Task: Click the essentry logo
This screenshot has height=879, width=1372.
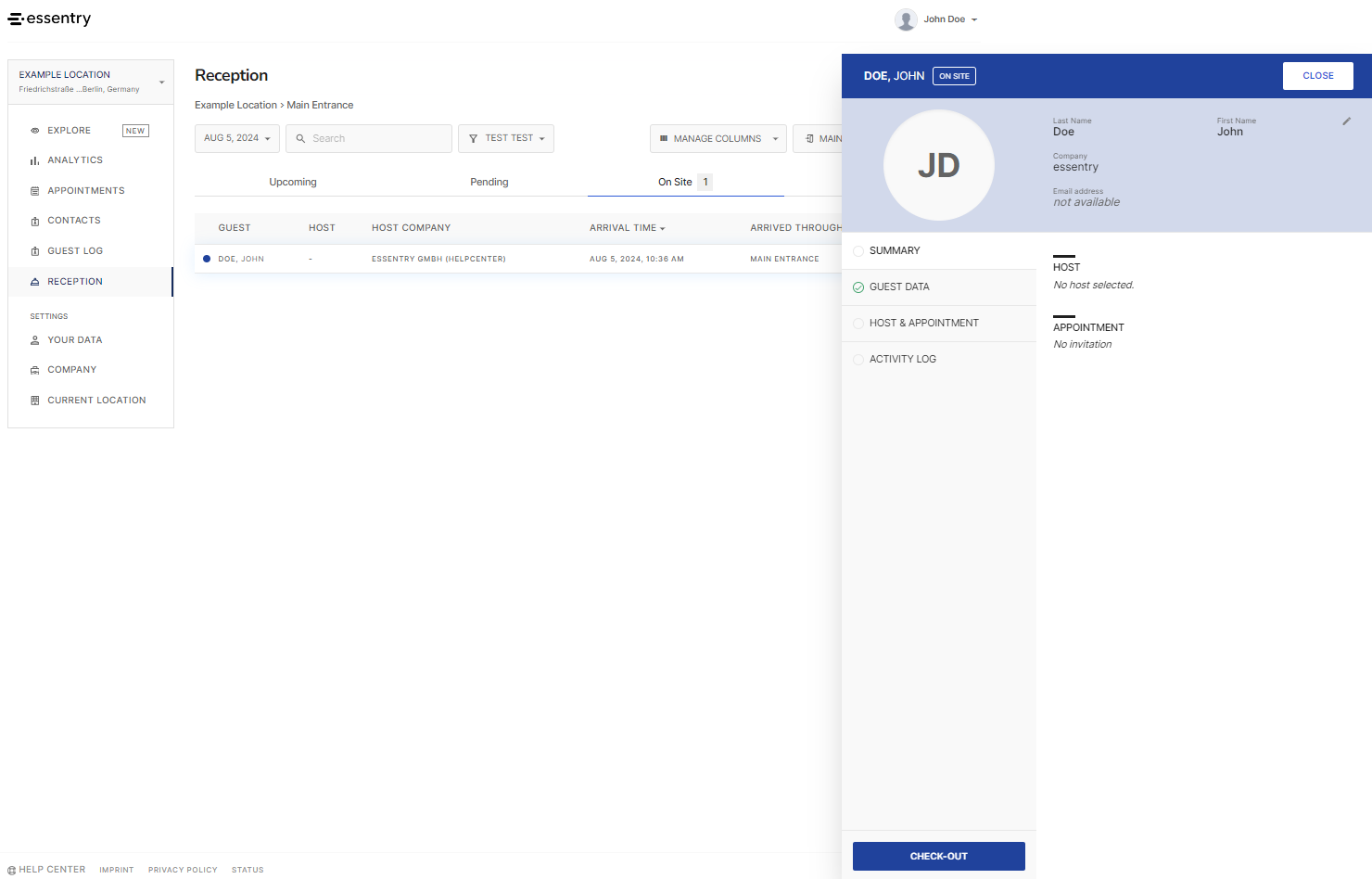Action: (x=49, y=19)
